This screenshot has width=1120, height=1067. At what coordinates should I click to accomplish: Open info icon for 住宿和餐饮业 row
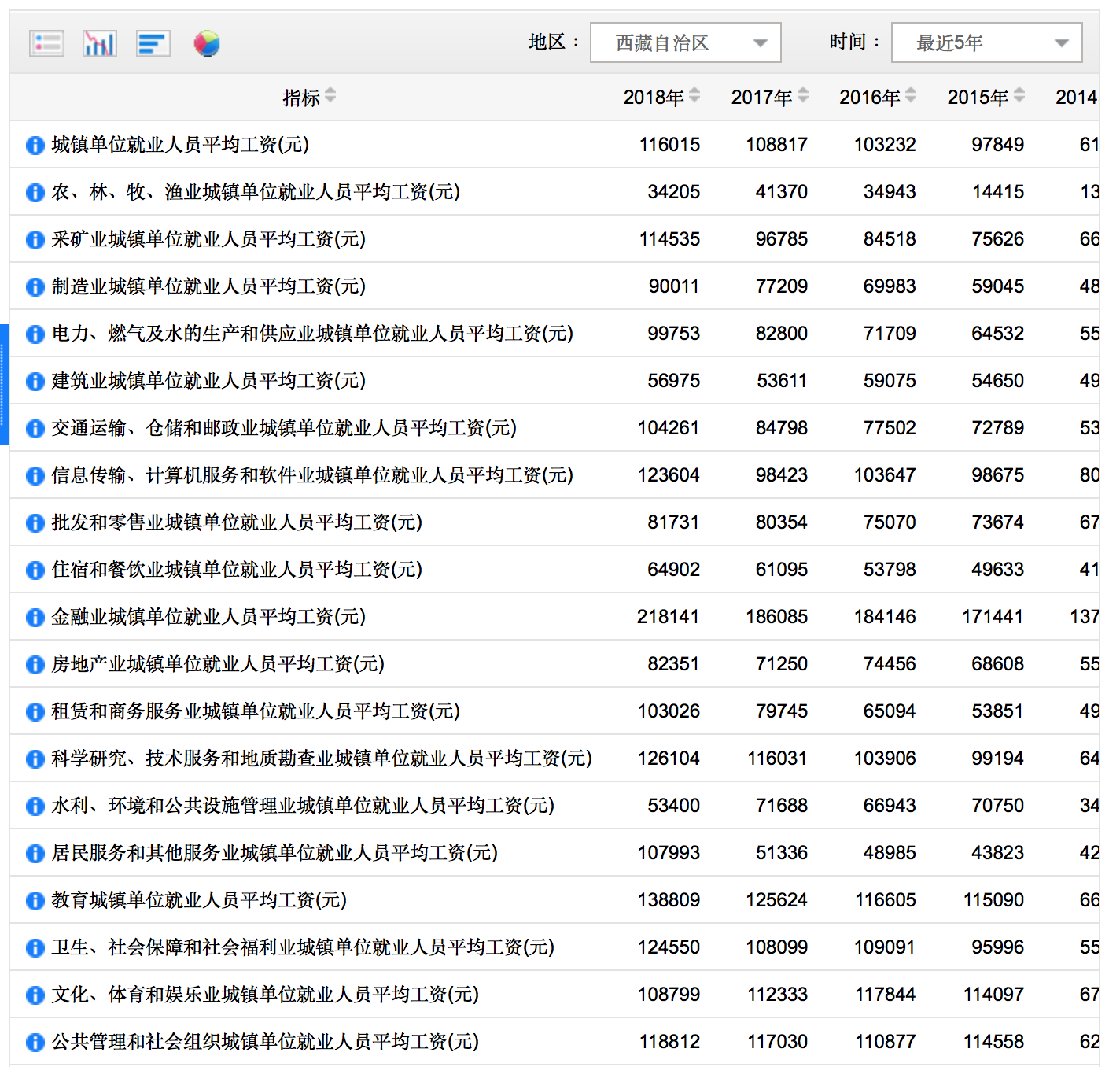pos(35,570)
